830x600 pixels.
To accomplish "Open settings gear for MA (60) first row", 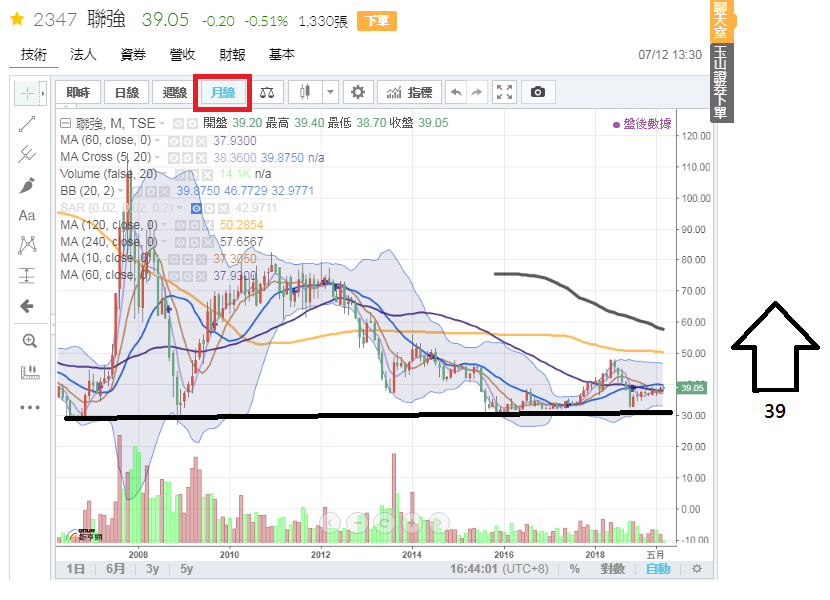I will coord(187,141).
